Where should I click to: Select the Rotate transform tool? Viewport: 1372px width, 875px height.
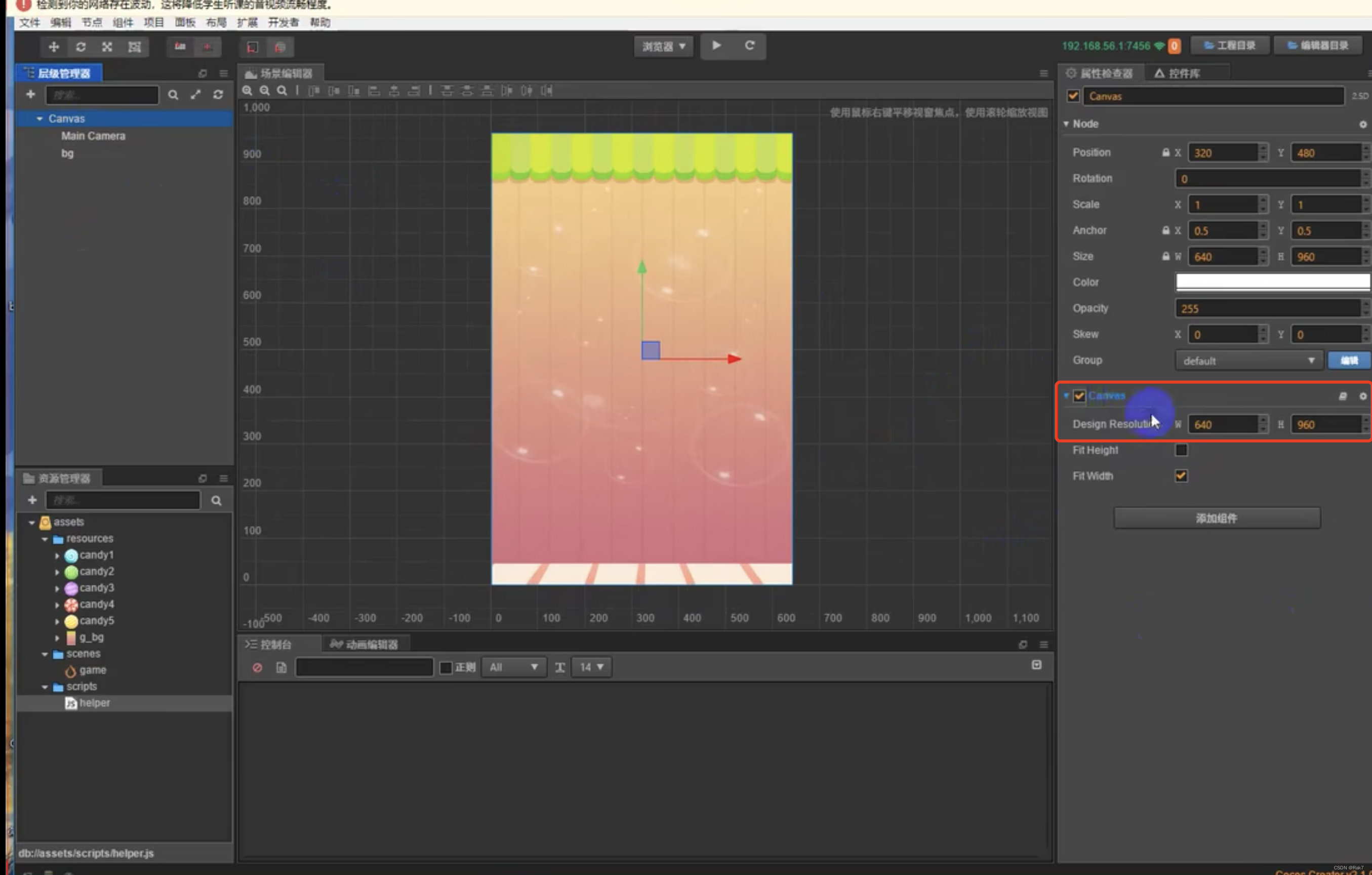coord(81,47)
